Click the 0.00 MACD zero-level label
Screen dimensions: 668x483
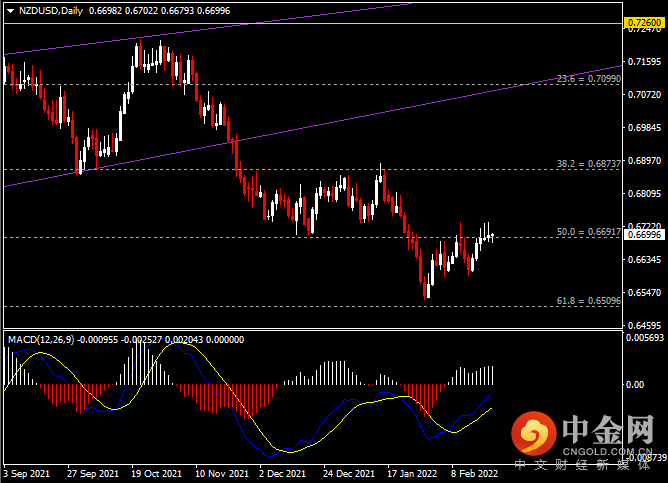pyautogui.click(x=635, y=385)
